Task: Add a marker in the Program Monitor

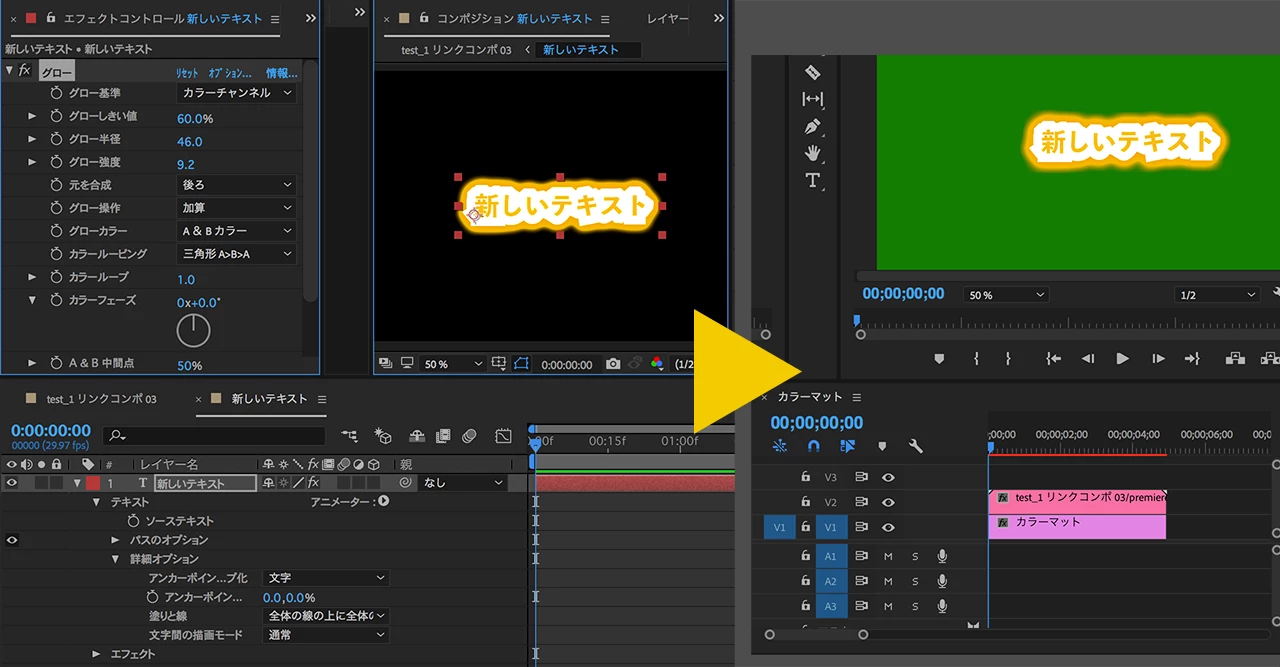Action: click(x=939, y=358)
